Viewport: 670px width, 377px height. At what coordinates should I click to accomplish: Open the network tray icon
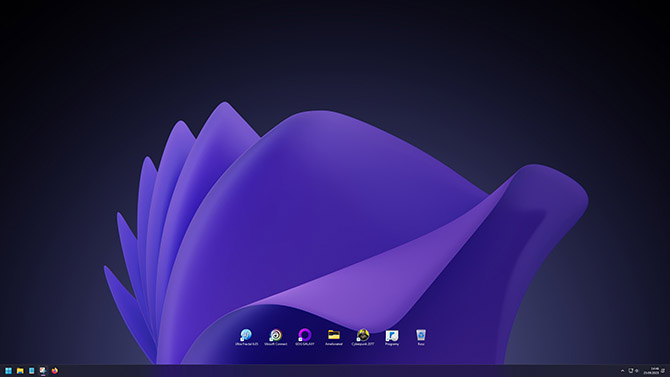click(x=630, y=371)
